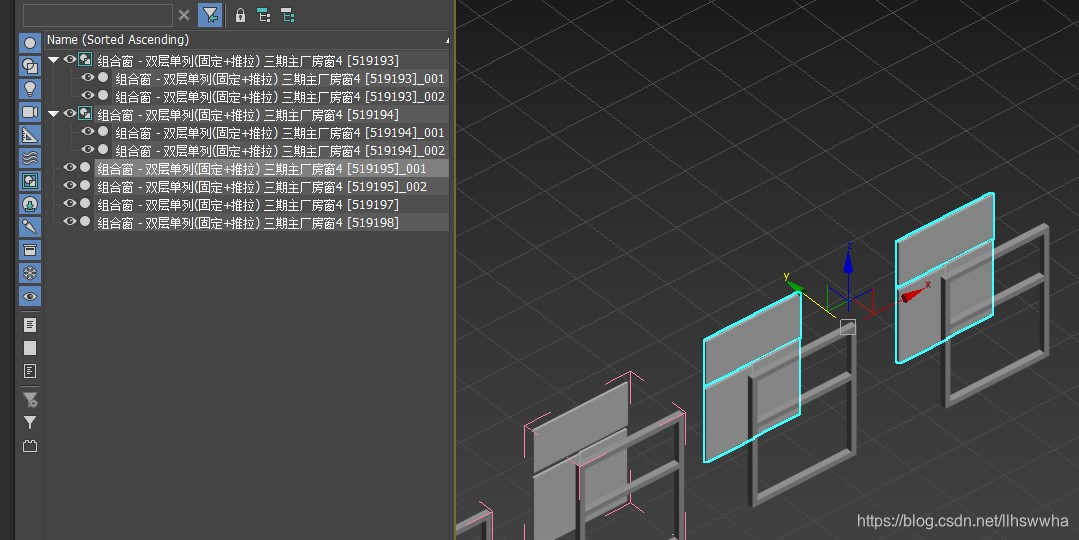
Task: Click hierarchy tree icon right of padlock
Action: tap(264, 15)
